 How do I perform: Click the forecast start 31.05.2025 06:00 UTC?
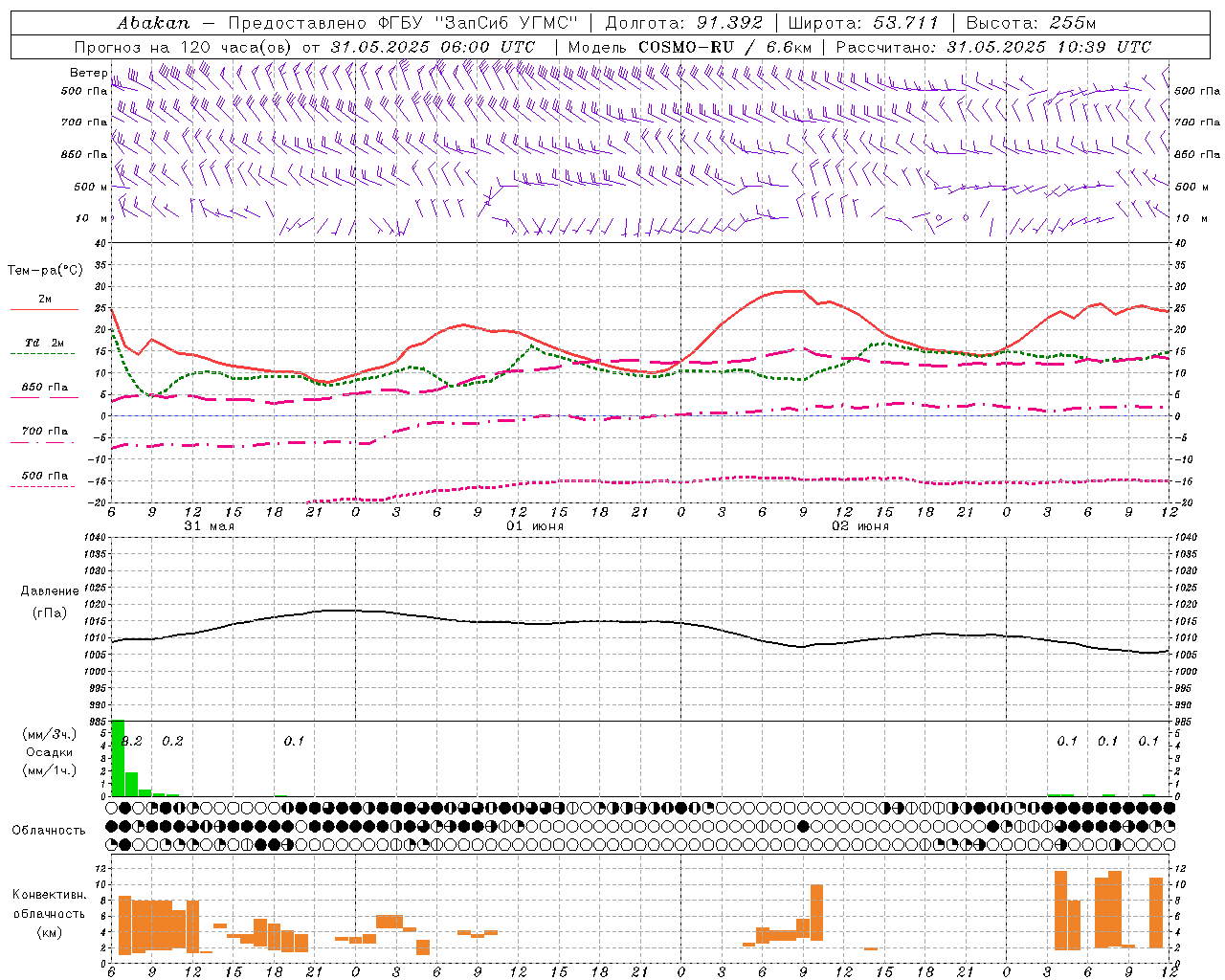click(433, 47)
